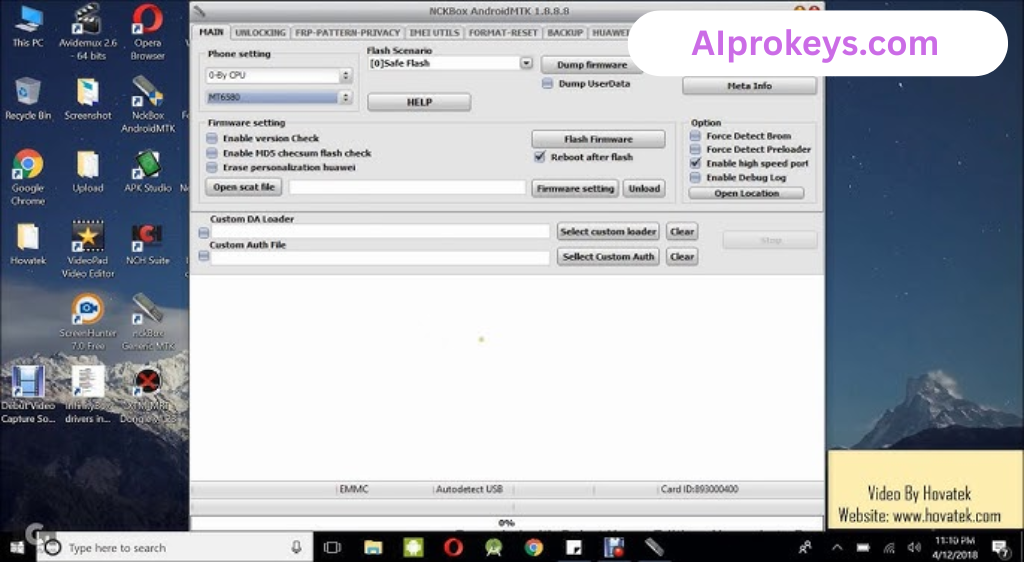Toggle the Custom Auth File checkbox

(x=204, y=257)
